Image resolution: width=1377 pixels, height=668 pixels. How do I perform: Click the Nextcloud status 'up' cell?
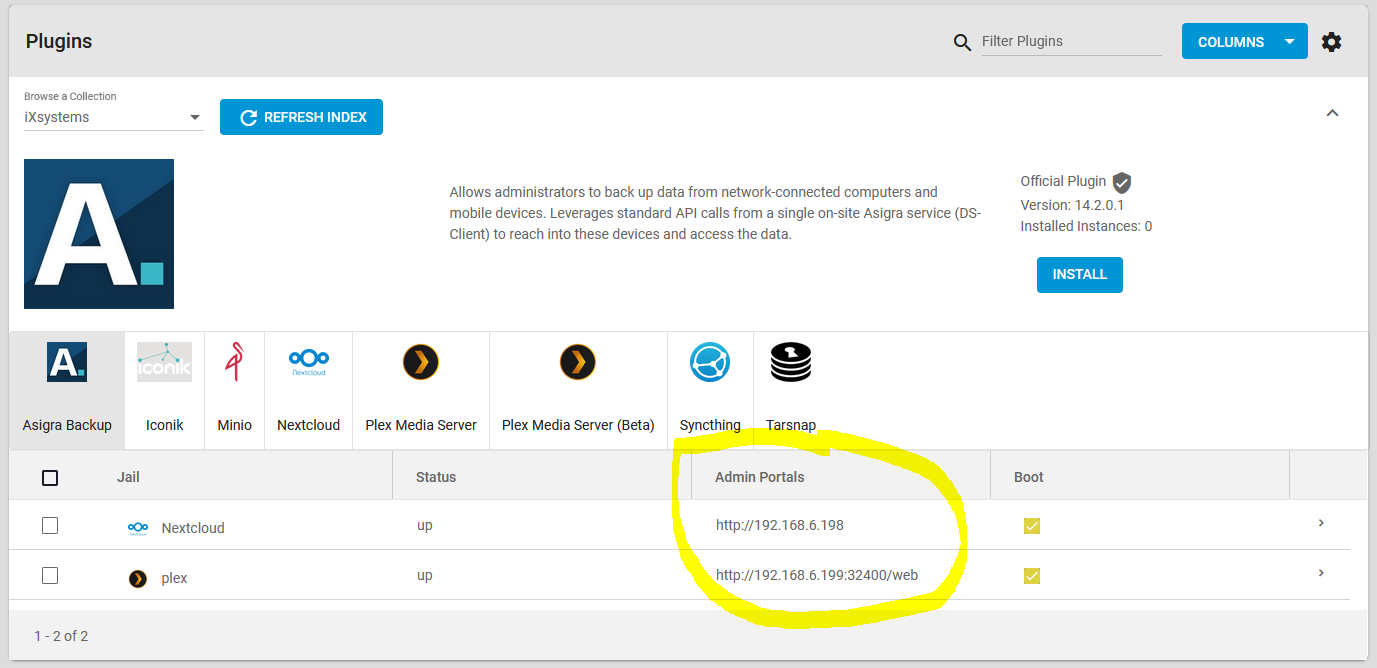[425, 525]
